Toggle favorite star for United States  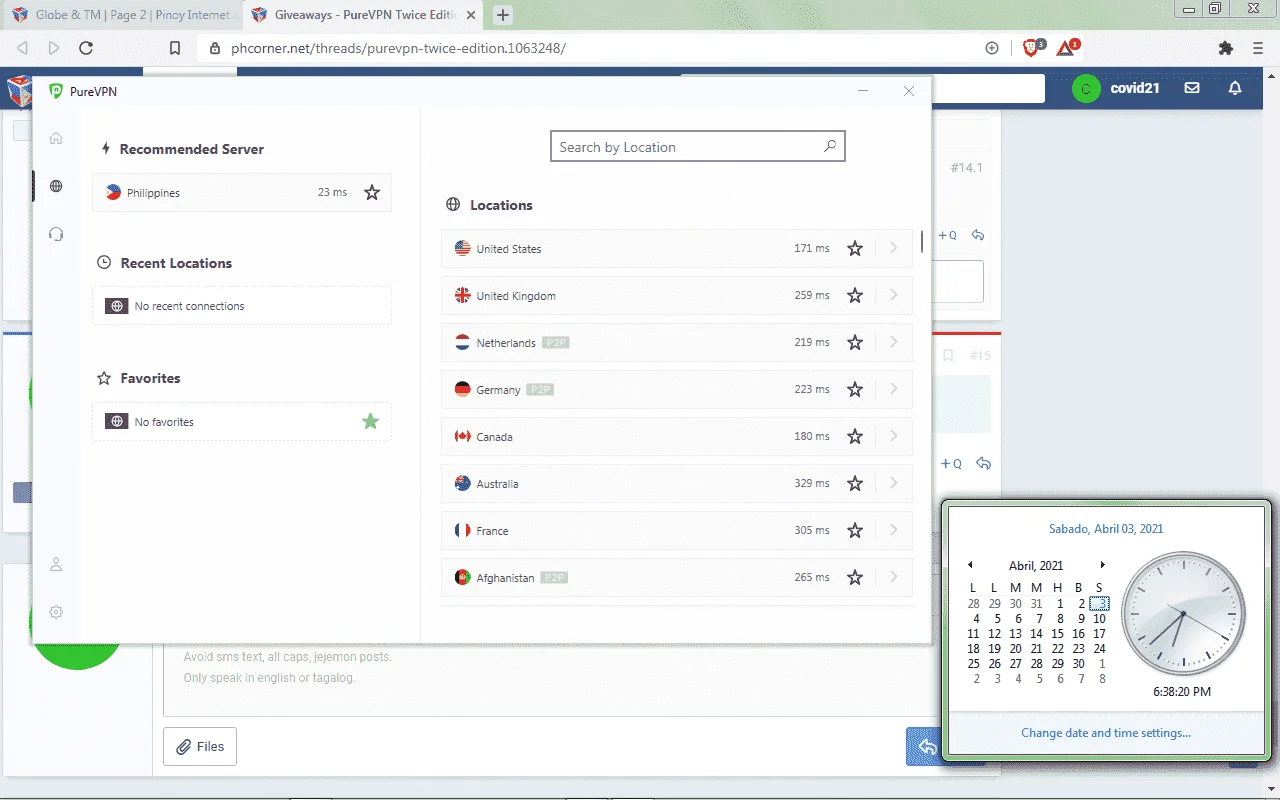coord(855,248)
